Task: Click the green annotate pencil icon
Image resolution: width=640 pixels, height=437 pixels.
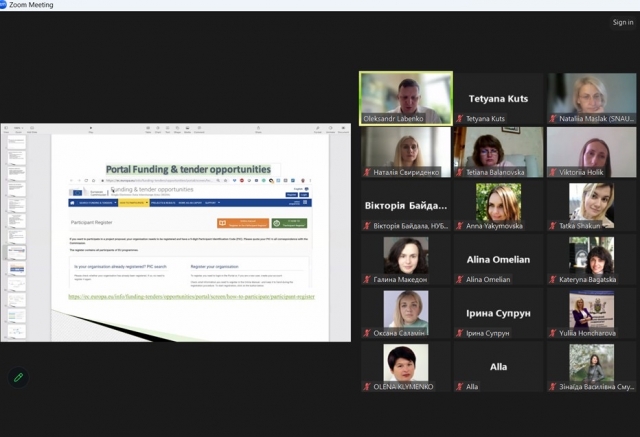Action: coord(18,377)
